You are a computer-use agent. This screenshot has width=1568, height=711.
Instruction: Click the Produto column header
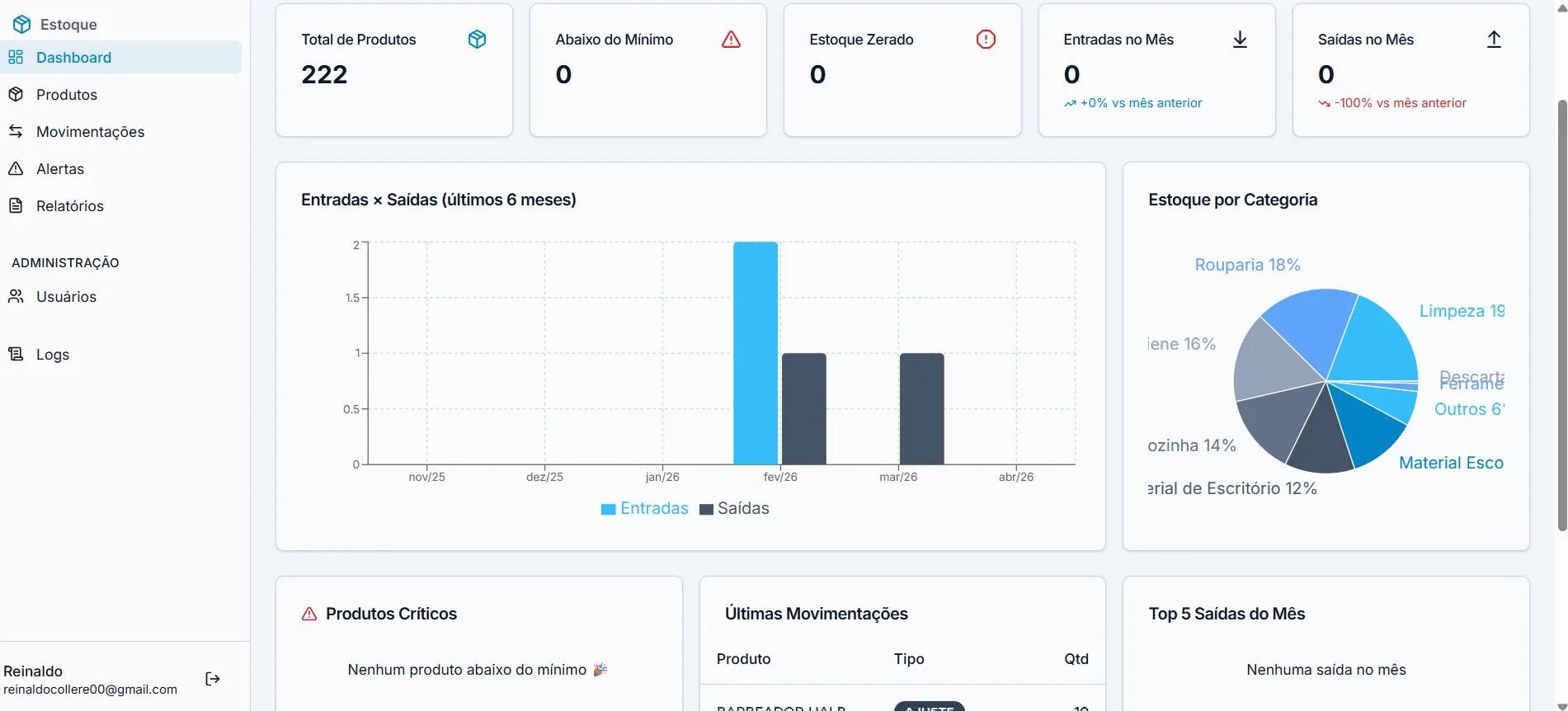(743, 659)
